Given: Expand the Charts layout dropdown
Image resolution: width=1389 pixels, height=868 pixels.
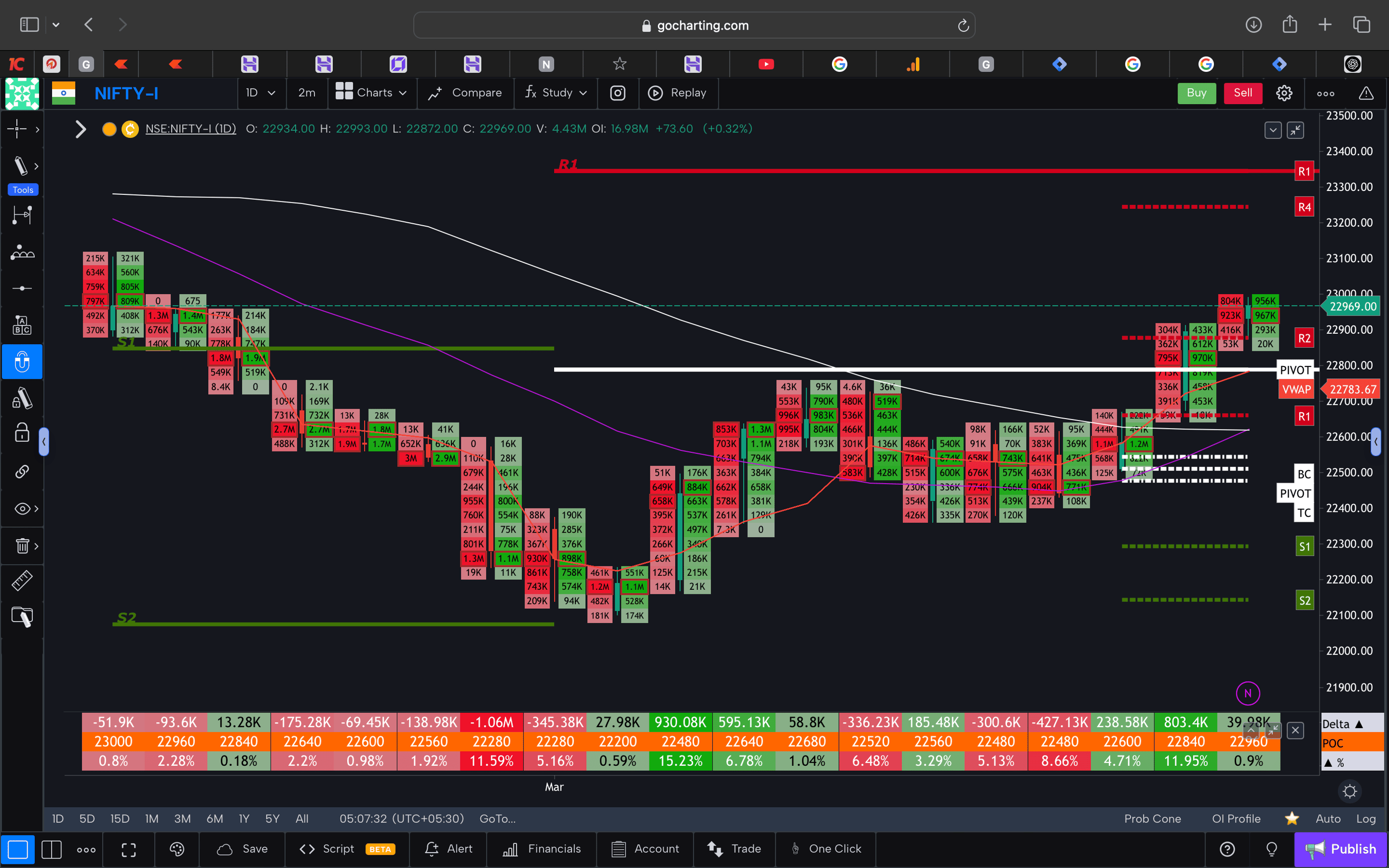Looking at the screenshot, I should pos(372,93).
